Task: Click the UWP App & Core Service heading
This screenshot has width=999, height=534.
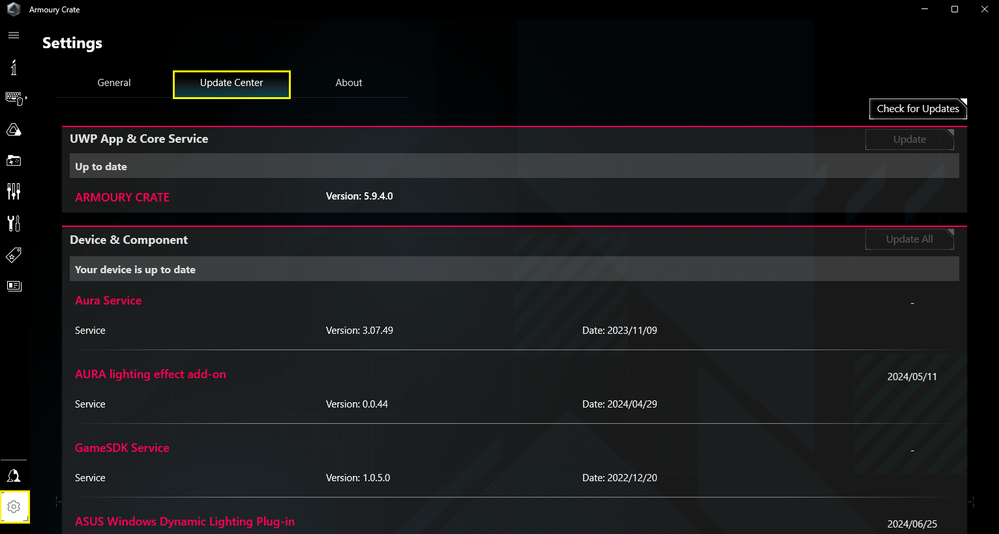Action: (x=139, y=138)
